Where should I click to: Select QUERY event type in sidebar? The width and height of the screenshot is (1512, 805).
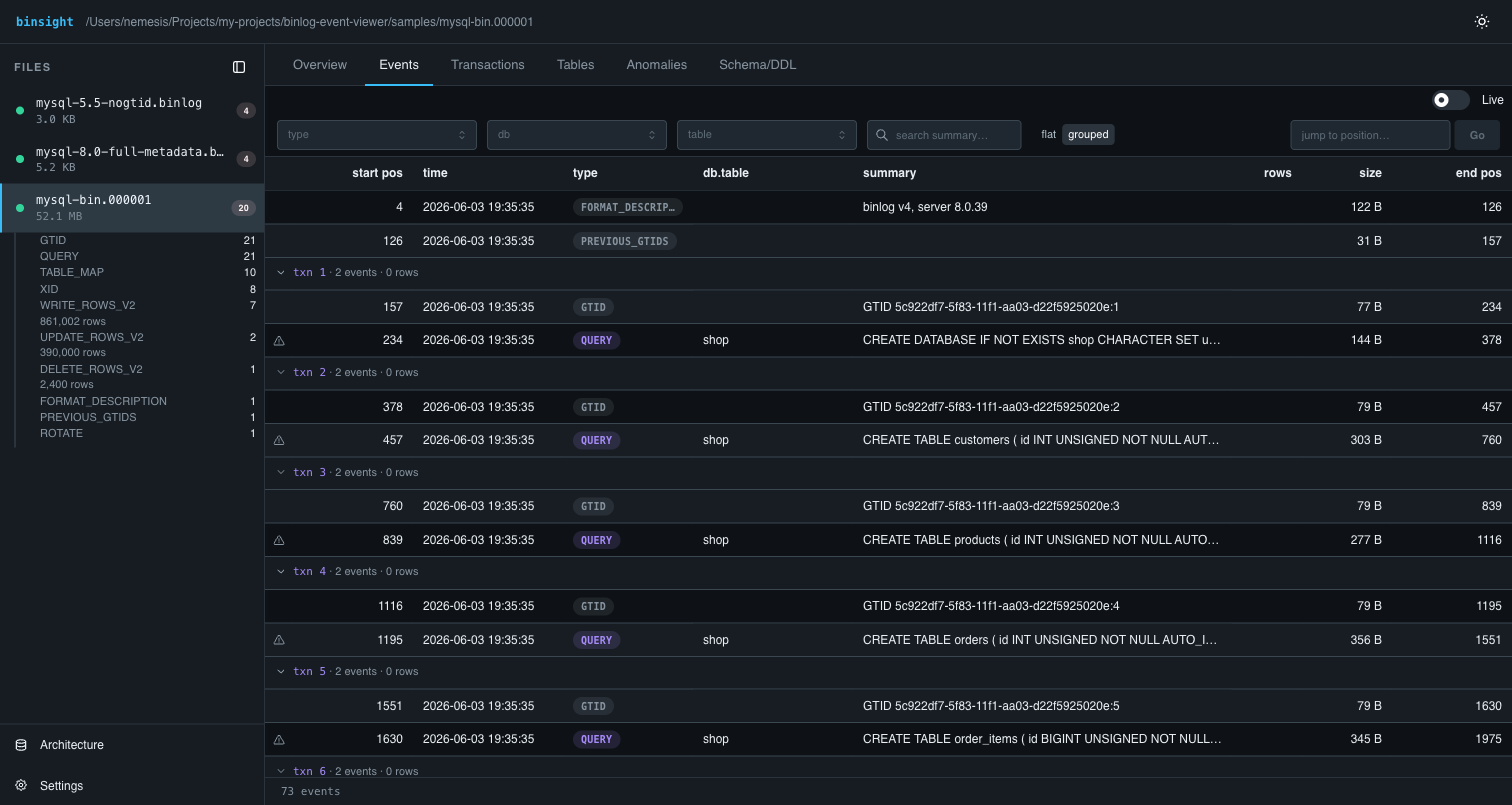click(x=147, y=256)
